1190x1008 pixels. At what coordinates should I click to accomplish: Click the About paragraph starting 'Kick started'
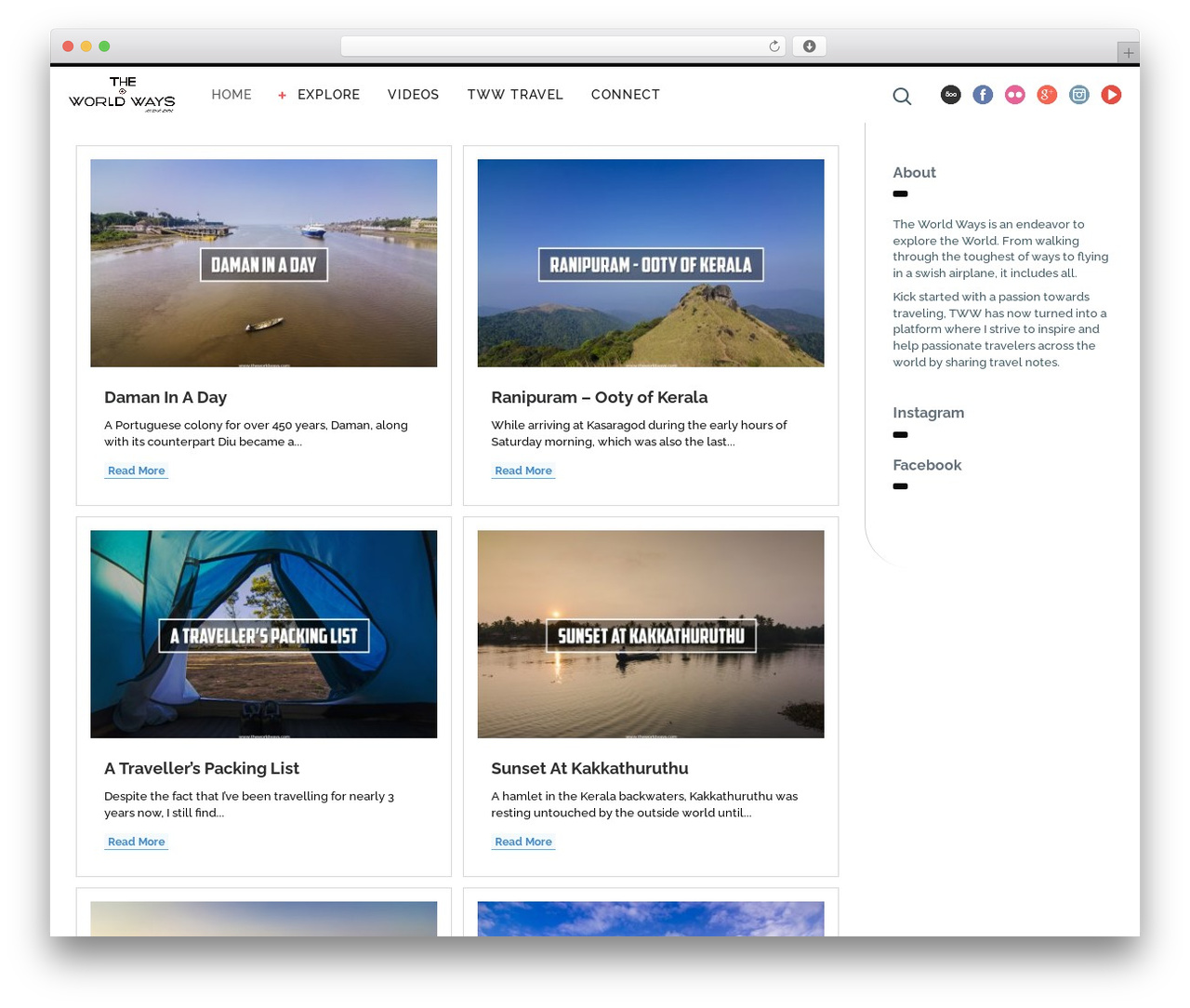pos(999,329)
